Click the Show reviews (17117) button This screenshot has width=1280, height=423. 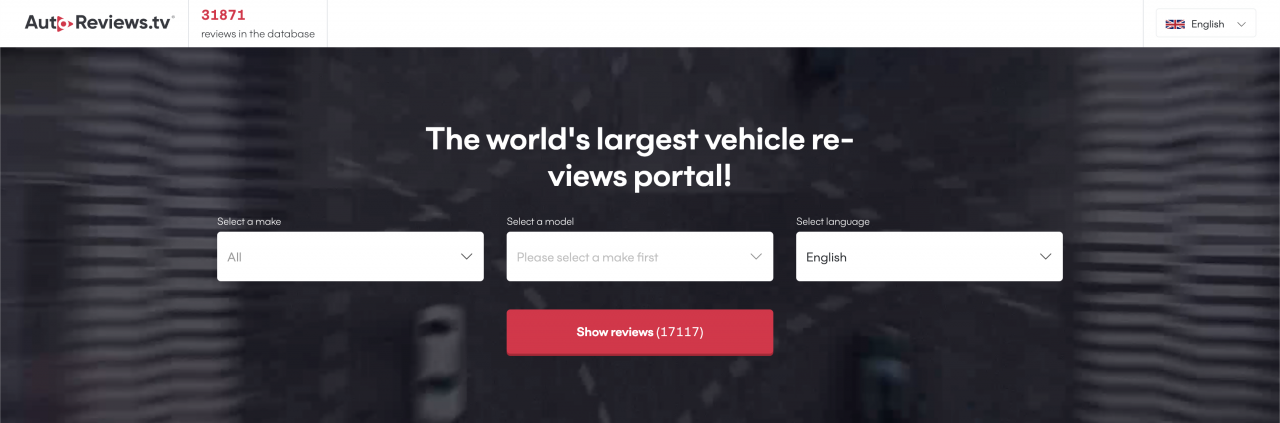(x=640, y=332)
